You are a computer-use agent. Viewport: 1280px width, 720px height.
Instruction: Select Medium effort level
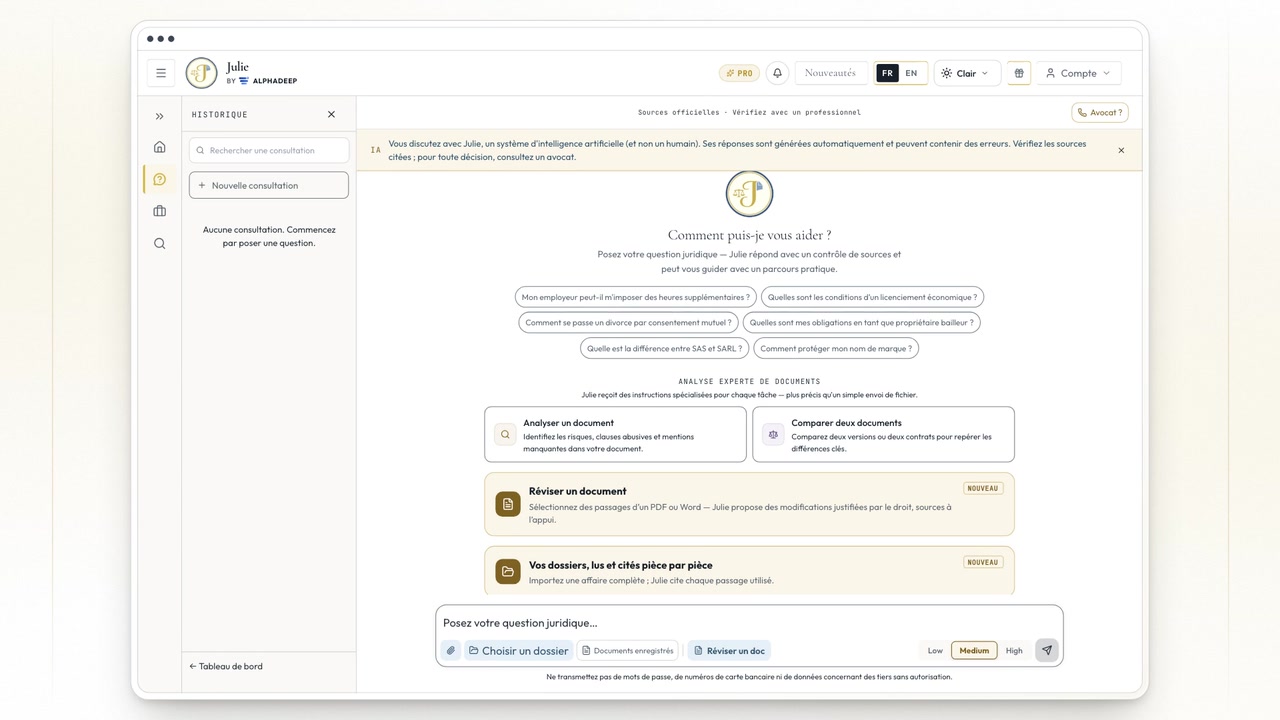(x=974, y=651)
